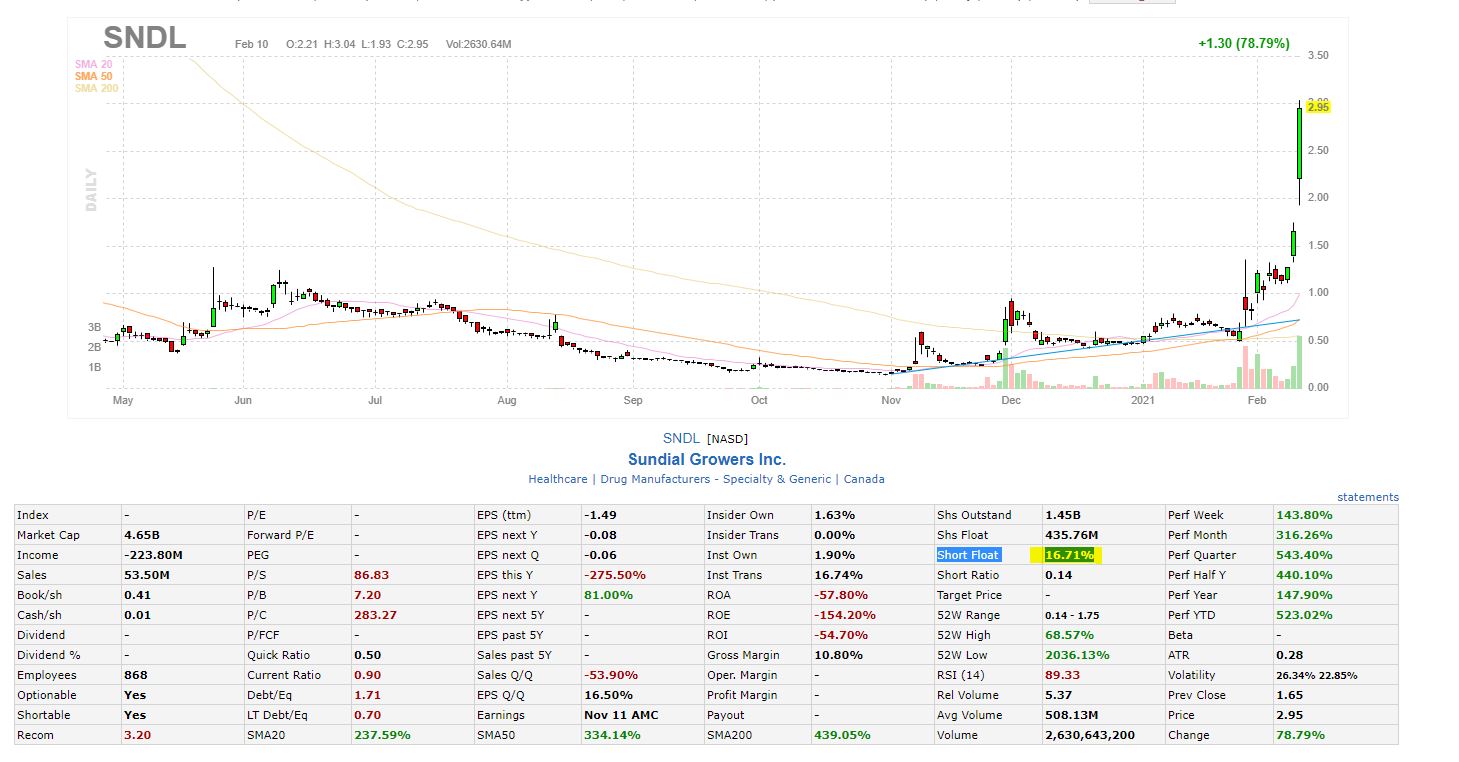Image resolution: width=1459 pixels, height=762 pixels.
Task: Click the Shs Float value 435.76M
Action: (x=1072, y=535)
